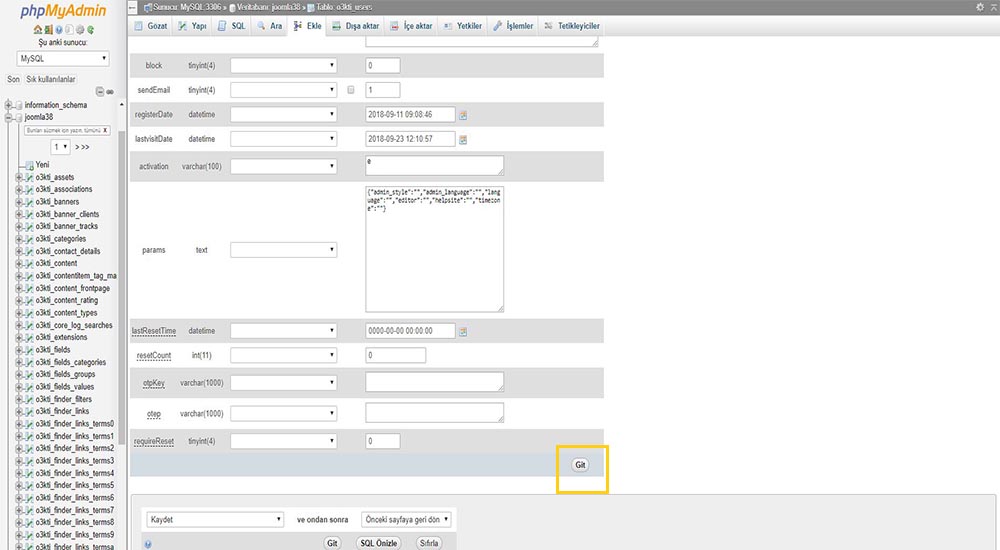
Task: Clear the table filter with X icon
Action: (x=105, y=130)
